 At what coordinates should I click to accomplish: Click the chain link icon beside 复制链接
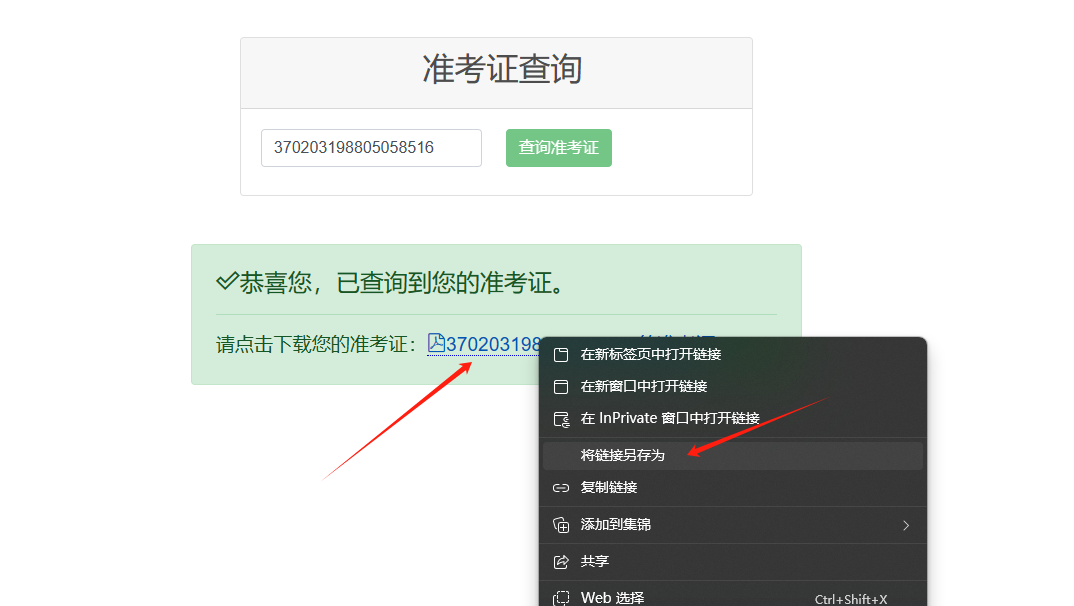(x=561, y=488)
